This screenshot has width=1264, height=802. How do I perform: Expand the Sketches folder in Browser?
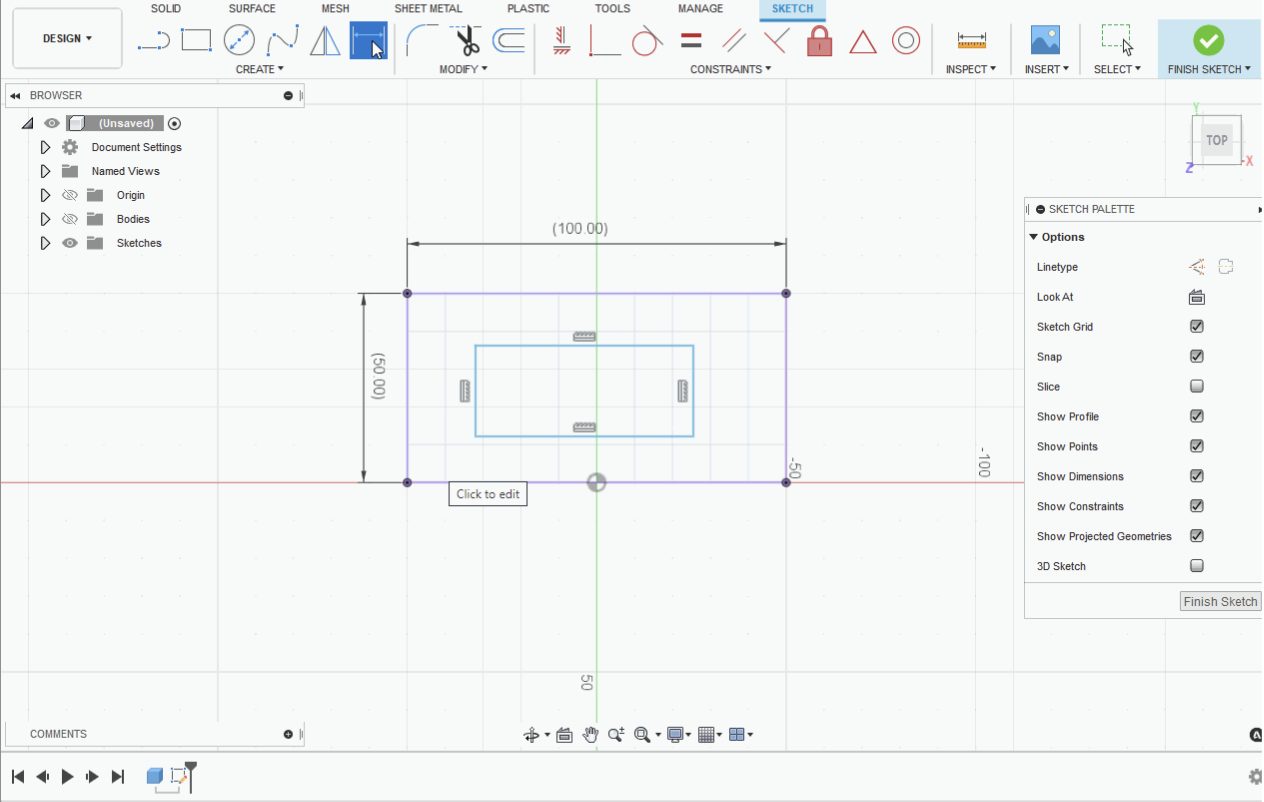(45, 243)
